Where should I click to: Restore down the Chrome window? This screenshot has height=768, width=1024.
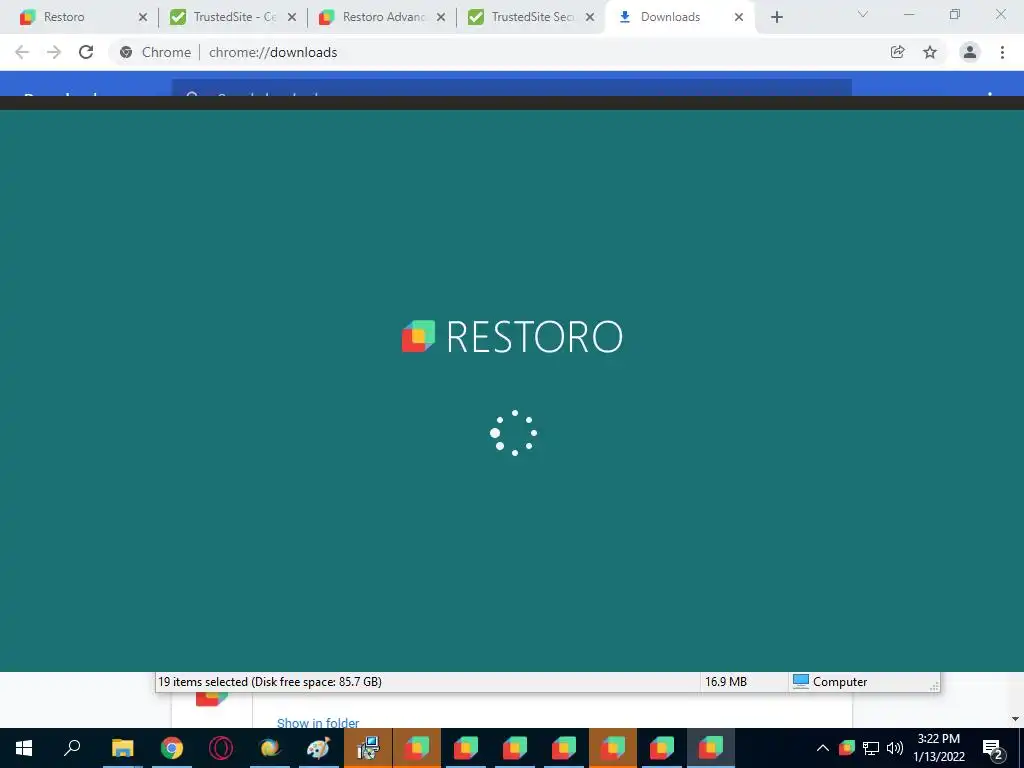pos(955,14)
